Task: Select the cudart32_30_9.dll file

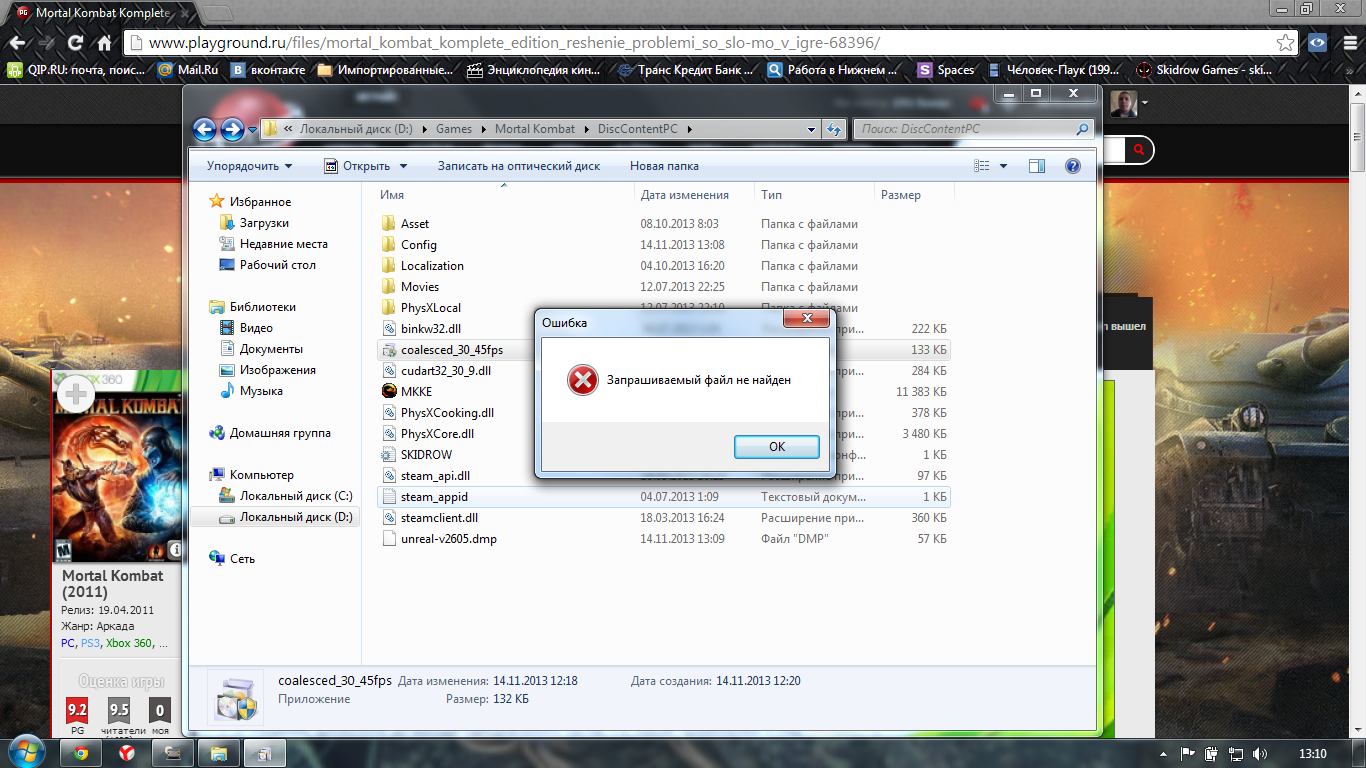Action: pyautogui.click(x=445, y=371)
